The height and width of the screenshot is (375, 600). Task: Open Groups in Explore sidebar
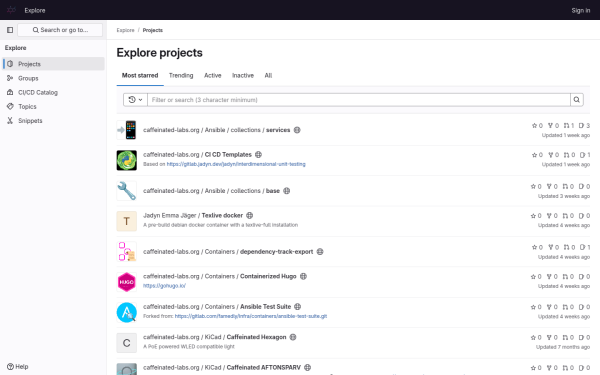[x=54, y=78]
